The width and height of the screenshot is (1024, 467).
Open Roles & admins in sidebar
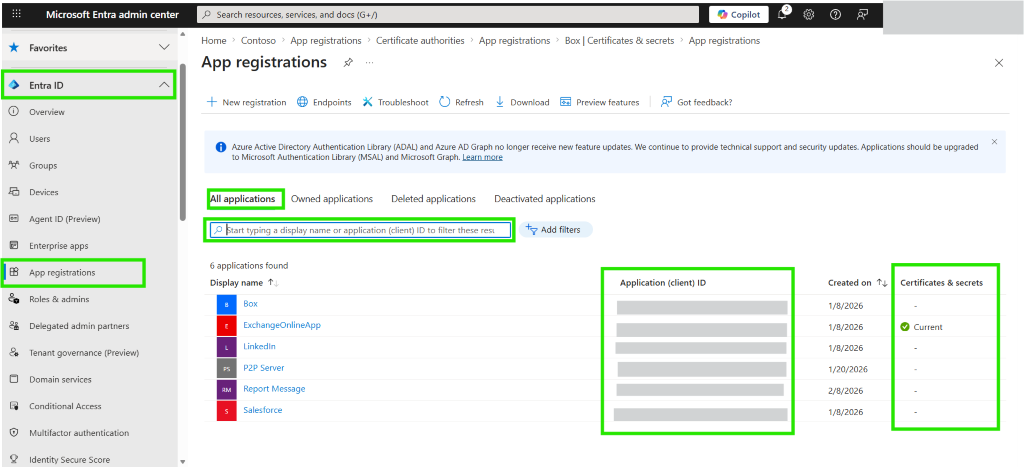(59, 299)
